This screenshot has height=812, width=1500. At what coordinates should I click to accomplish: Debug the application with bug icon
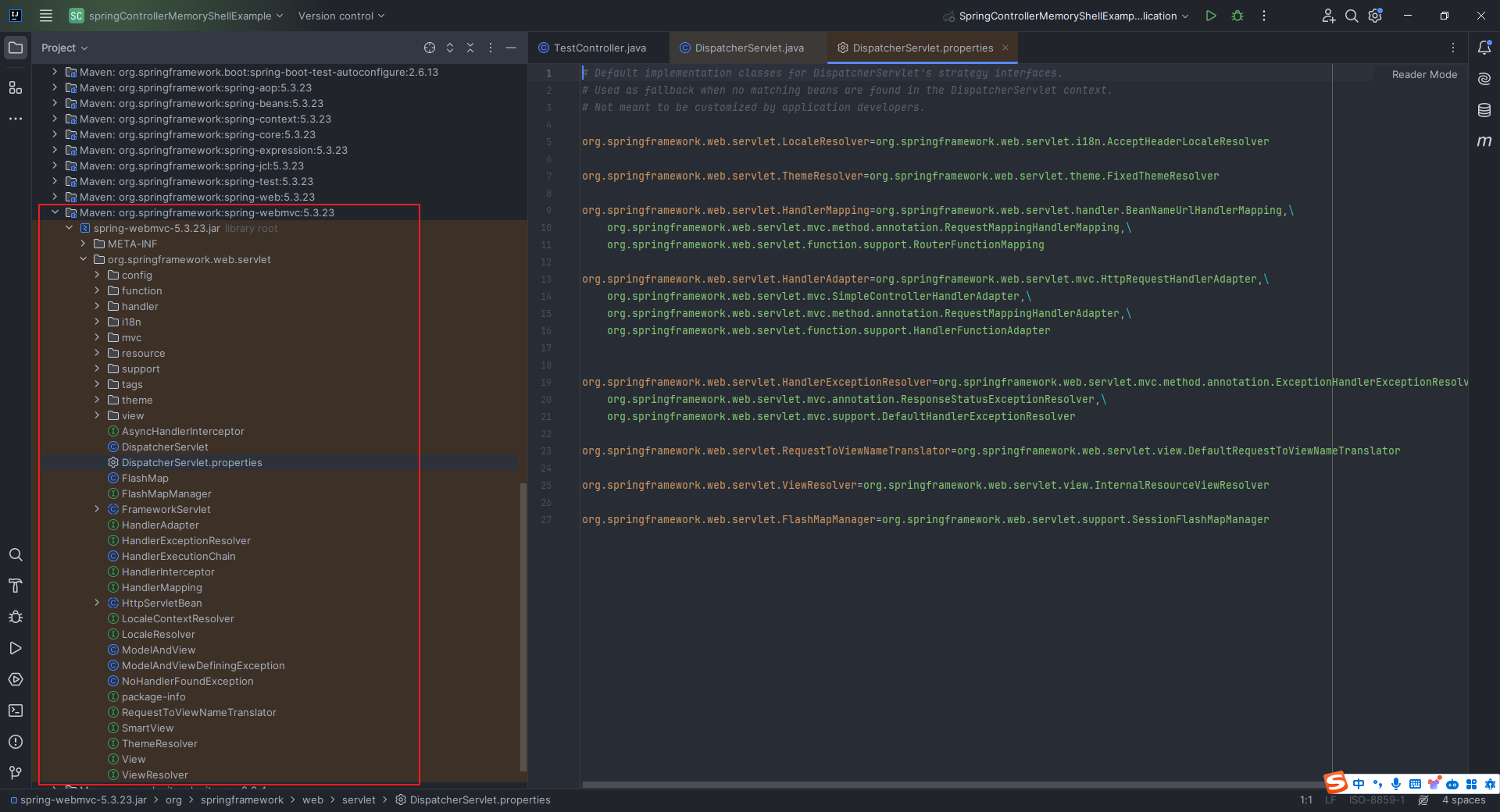point(1237,16)
